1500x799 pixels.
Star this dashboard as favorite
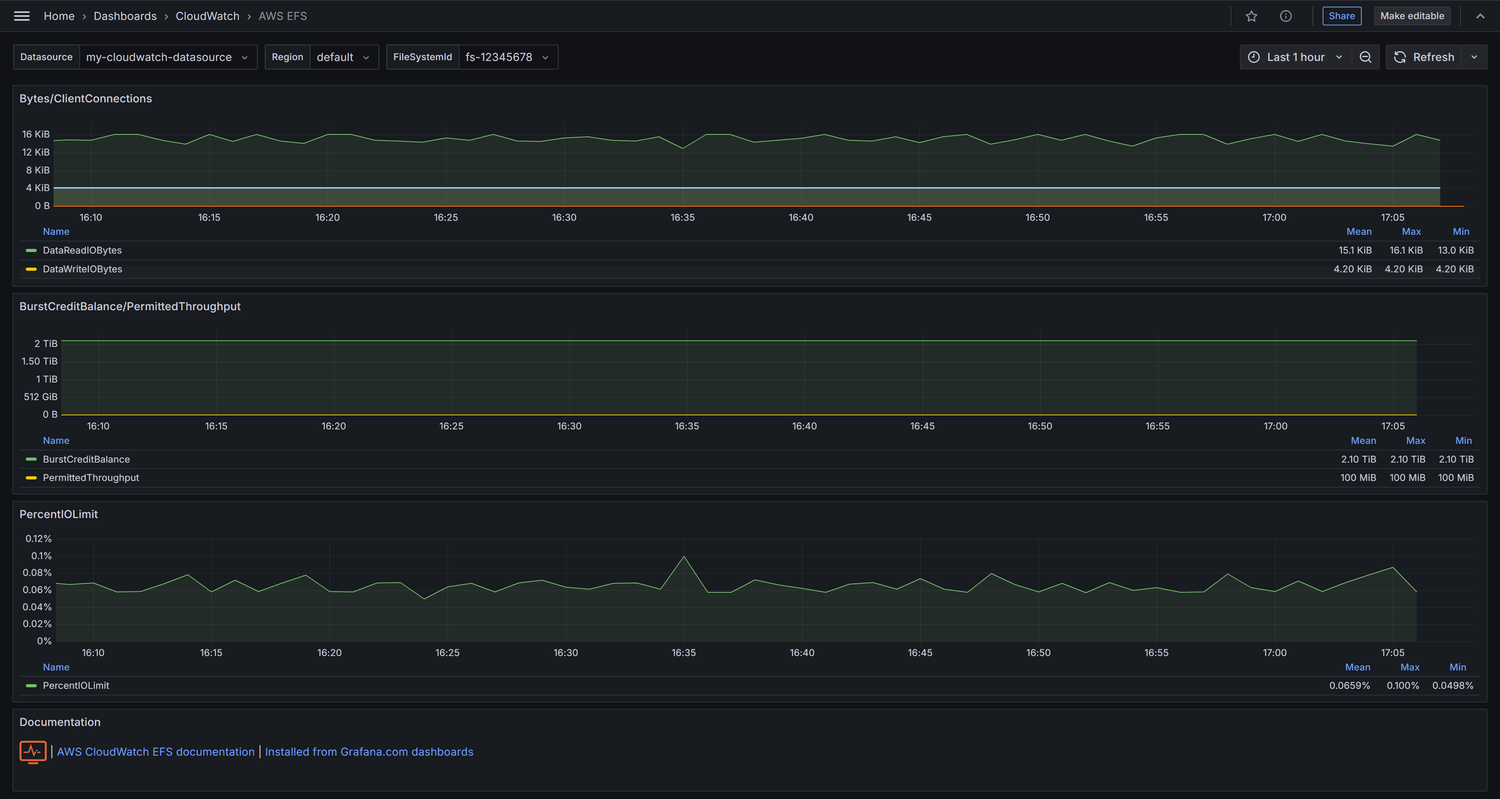(x=1251, y=16)
